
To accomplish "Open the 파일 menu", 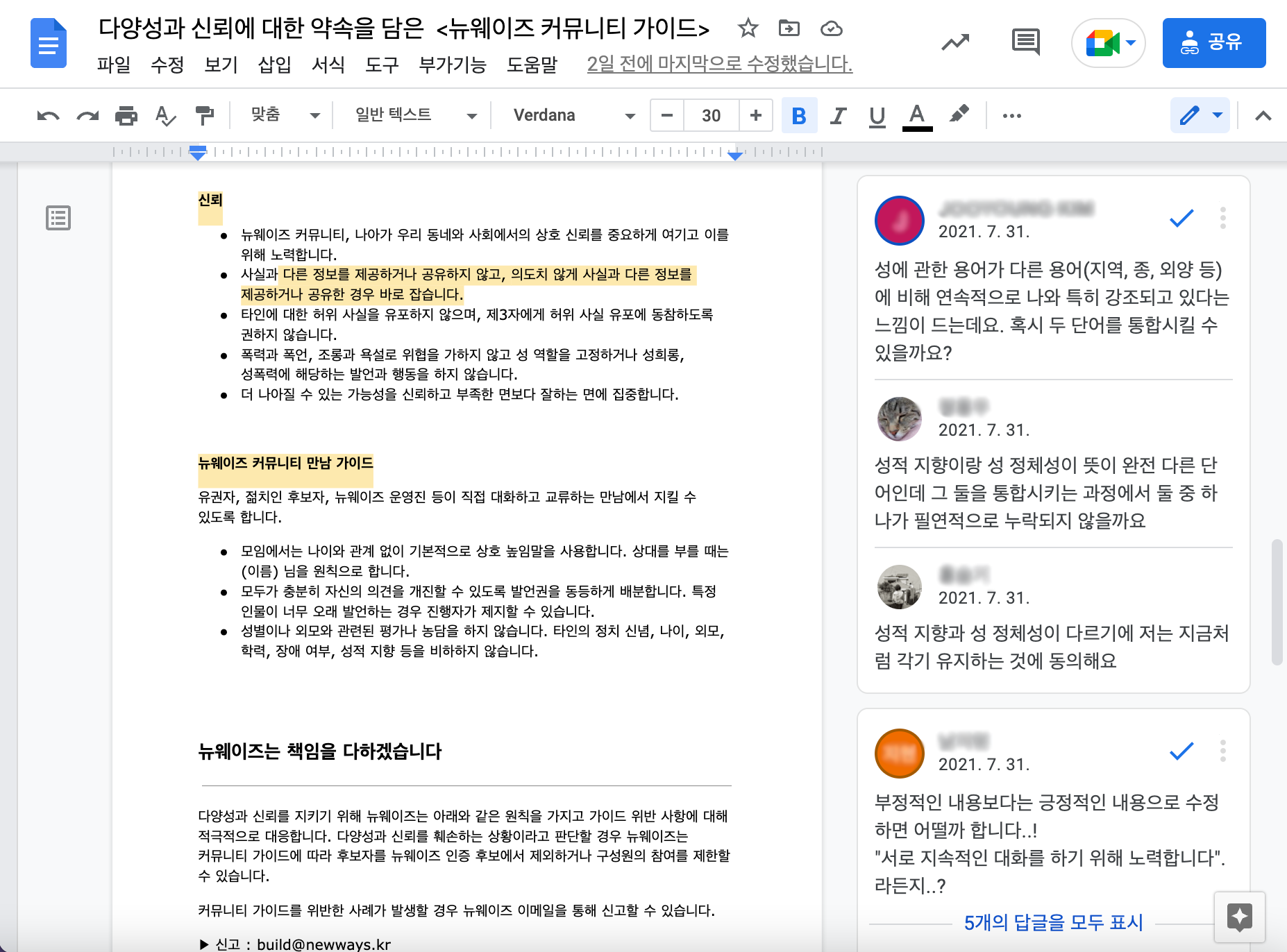I will click(x=114, y=65).
